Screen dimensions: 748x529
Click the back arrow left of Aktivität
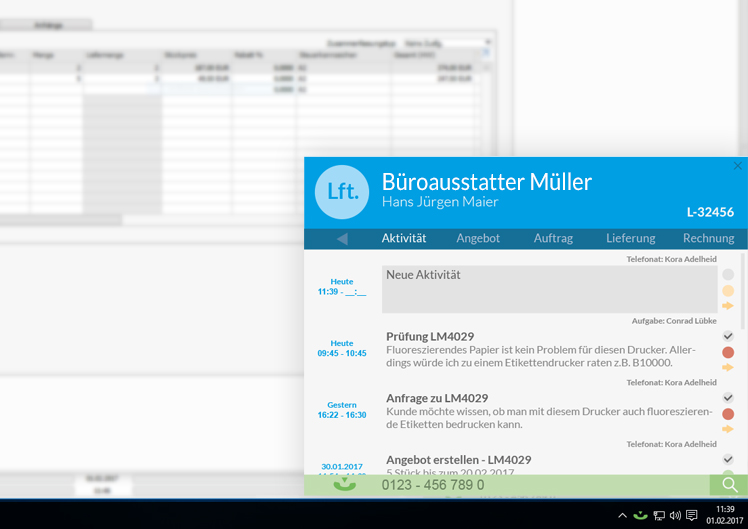coord(342,239)
